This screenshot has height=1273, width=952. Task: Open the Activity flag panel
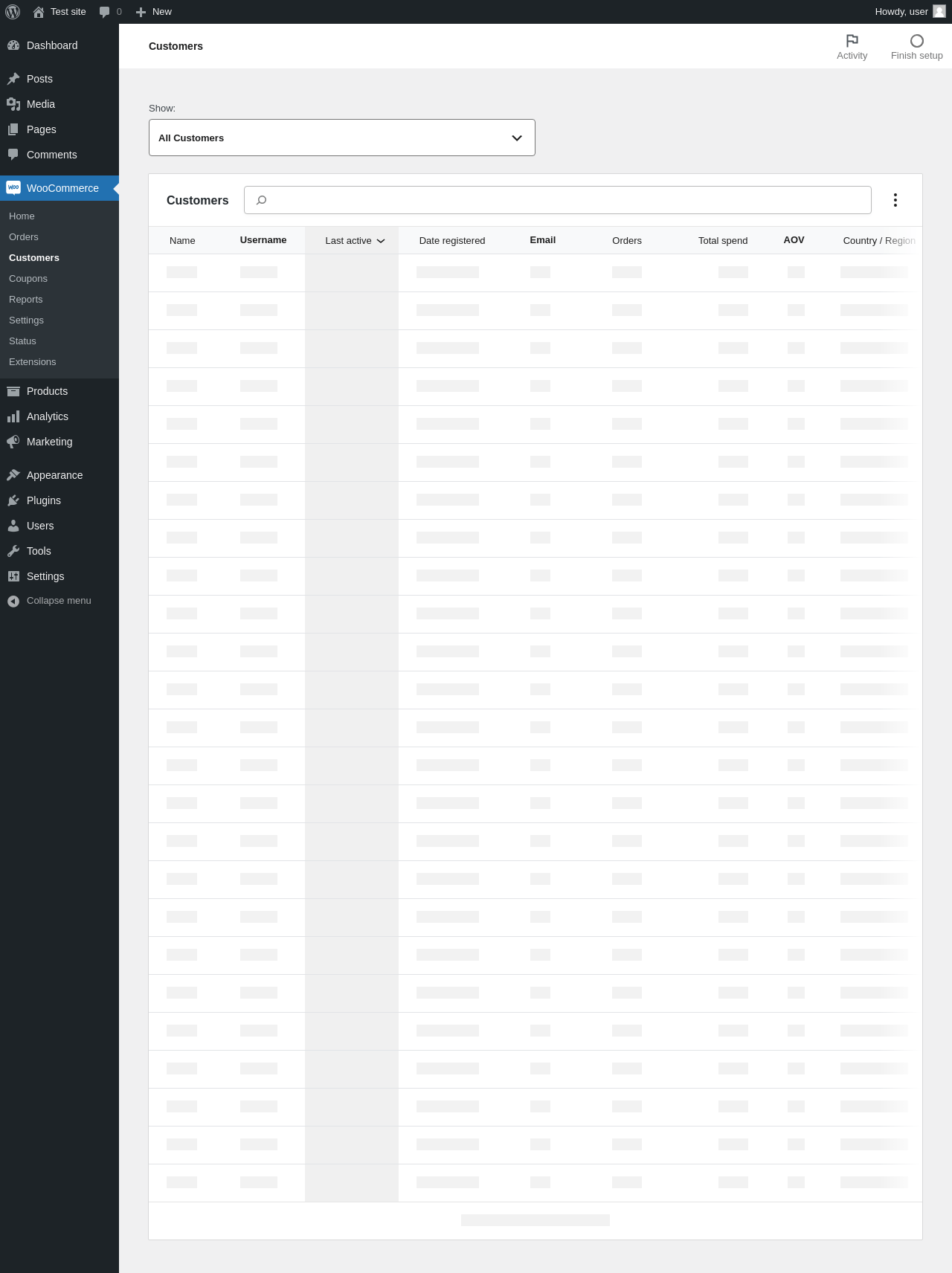[x=852, y=47]
